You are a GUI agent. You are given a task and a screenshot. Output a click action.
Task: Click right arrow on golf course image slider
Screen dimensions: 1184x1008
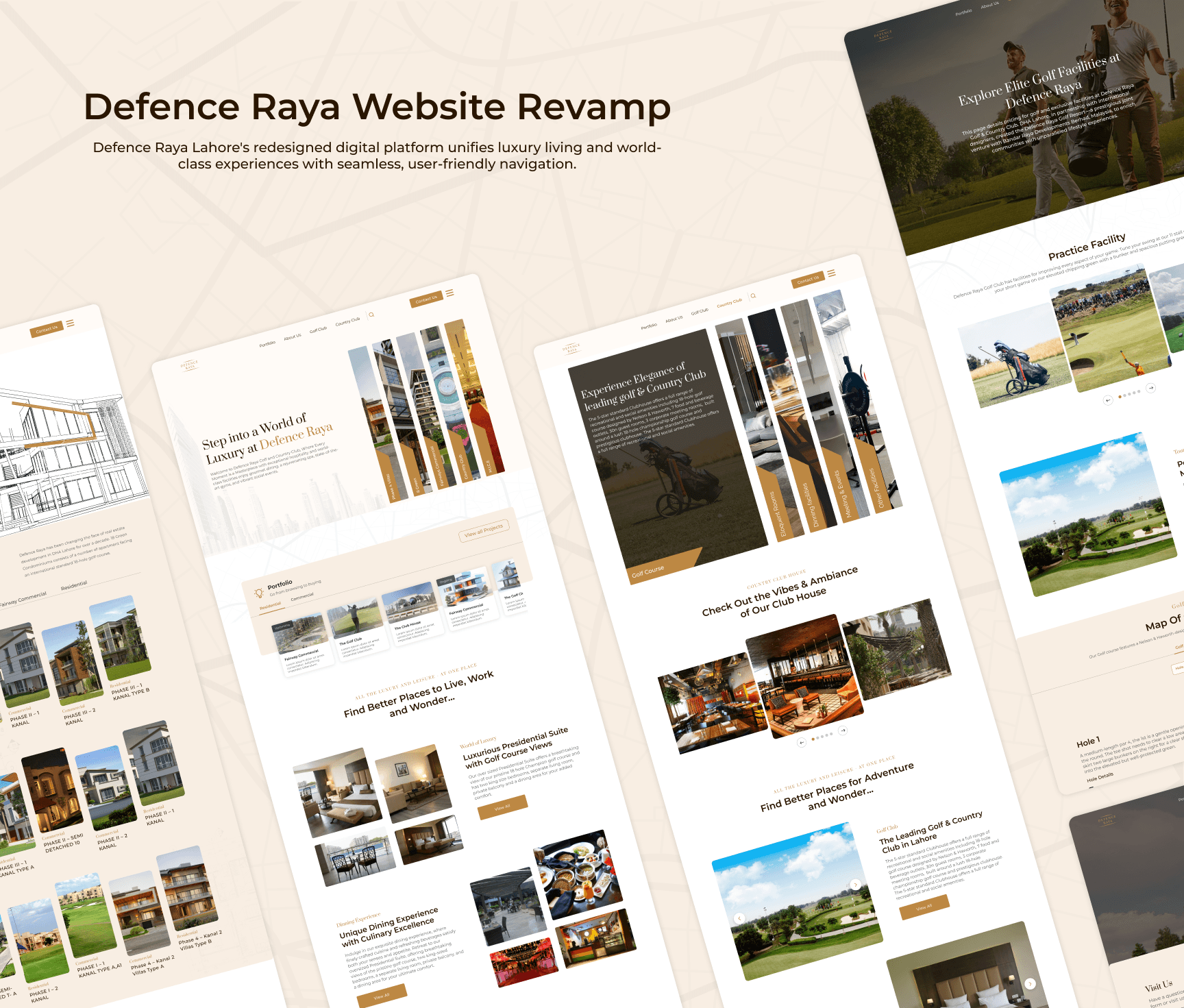856,885
